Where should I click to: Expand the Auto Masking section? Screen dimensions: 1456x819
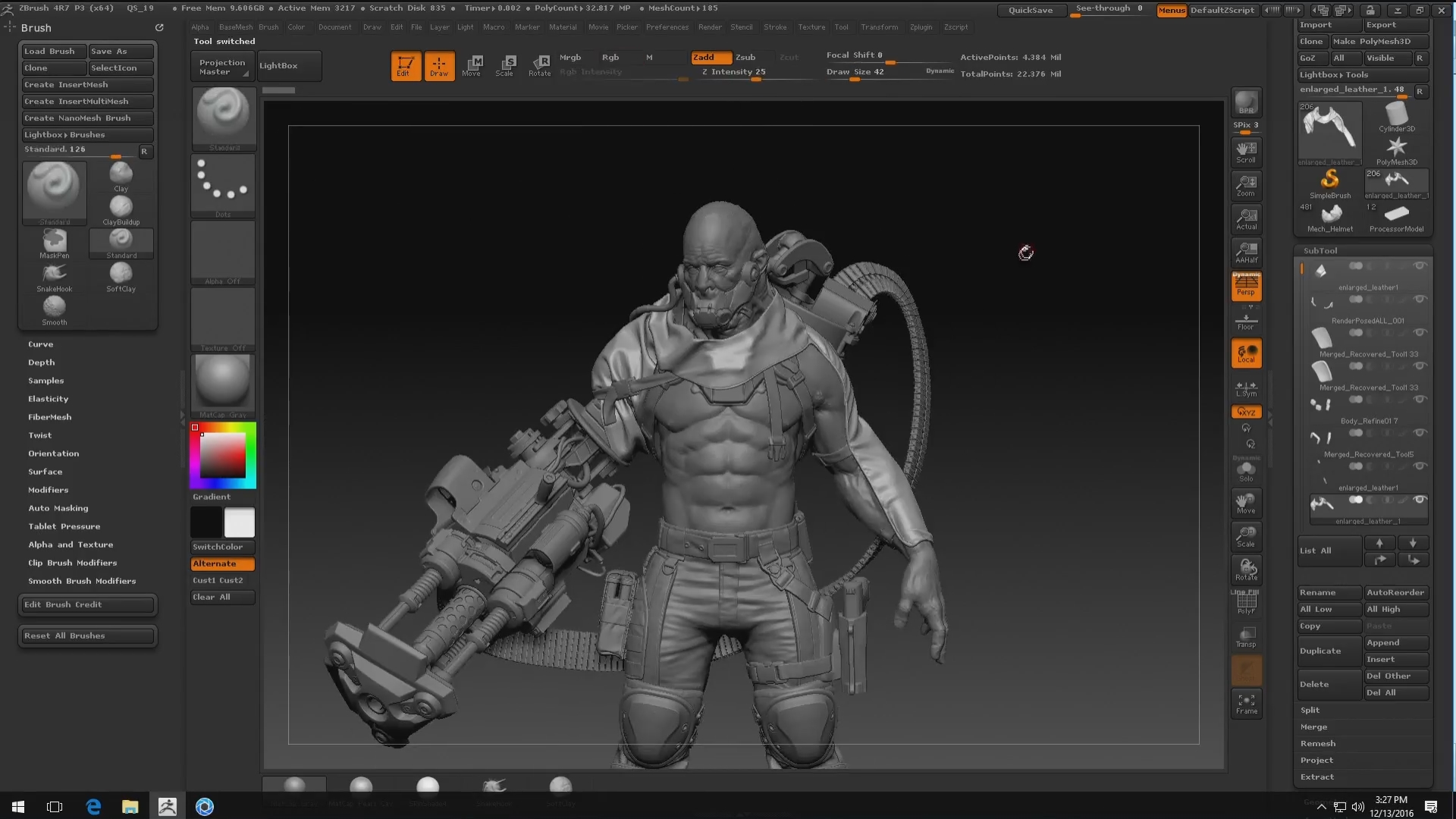coord(58,508)
